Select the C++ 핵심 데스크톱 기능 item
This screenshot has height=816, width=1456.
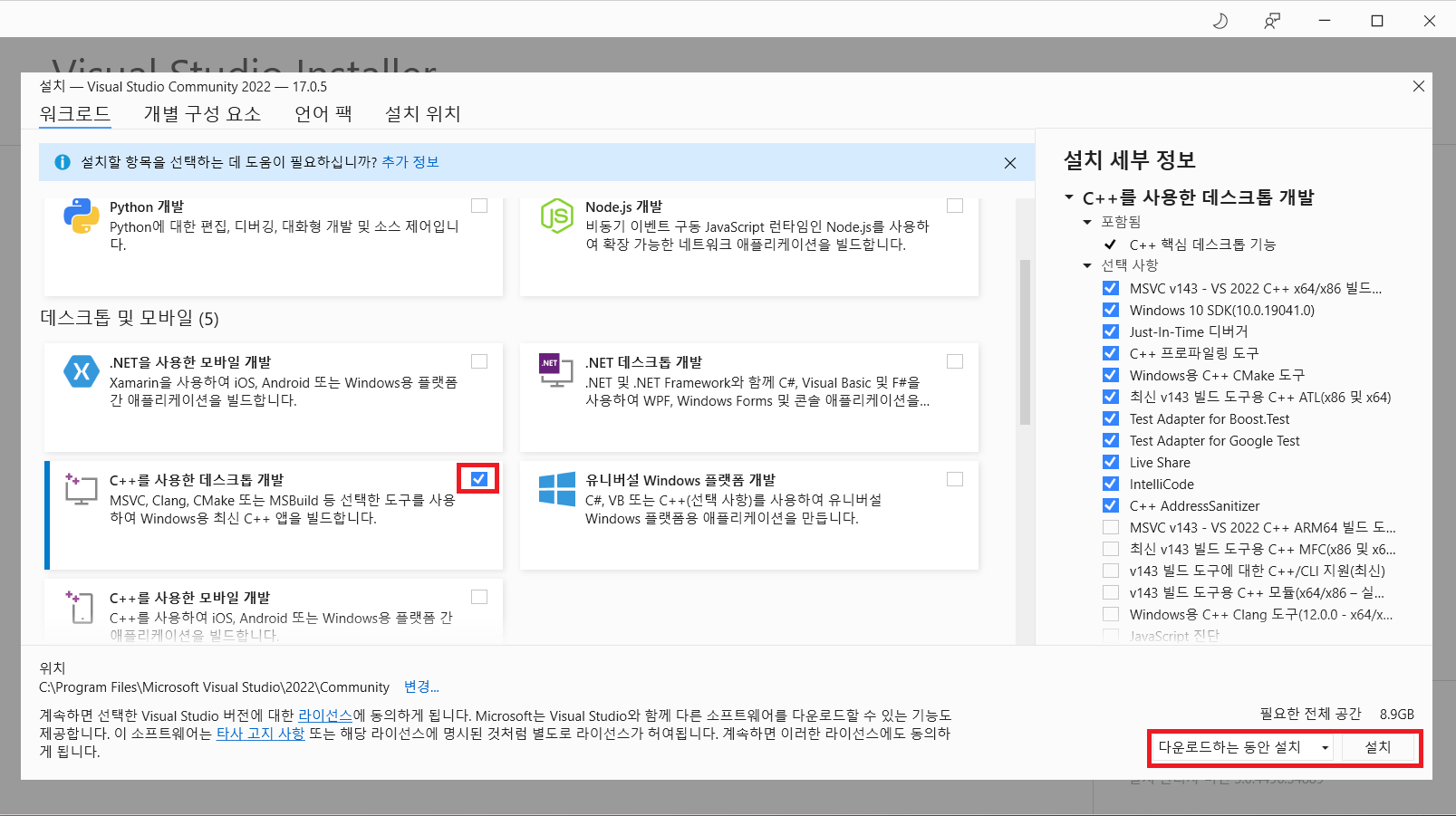pyautogui.click(x=1202, y=245)
